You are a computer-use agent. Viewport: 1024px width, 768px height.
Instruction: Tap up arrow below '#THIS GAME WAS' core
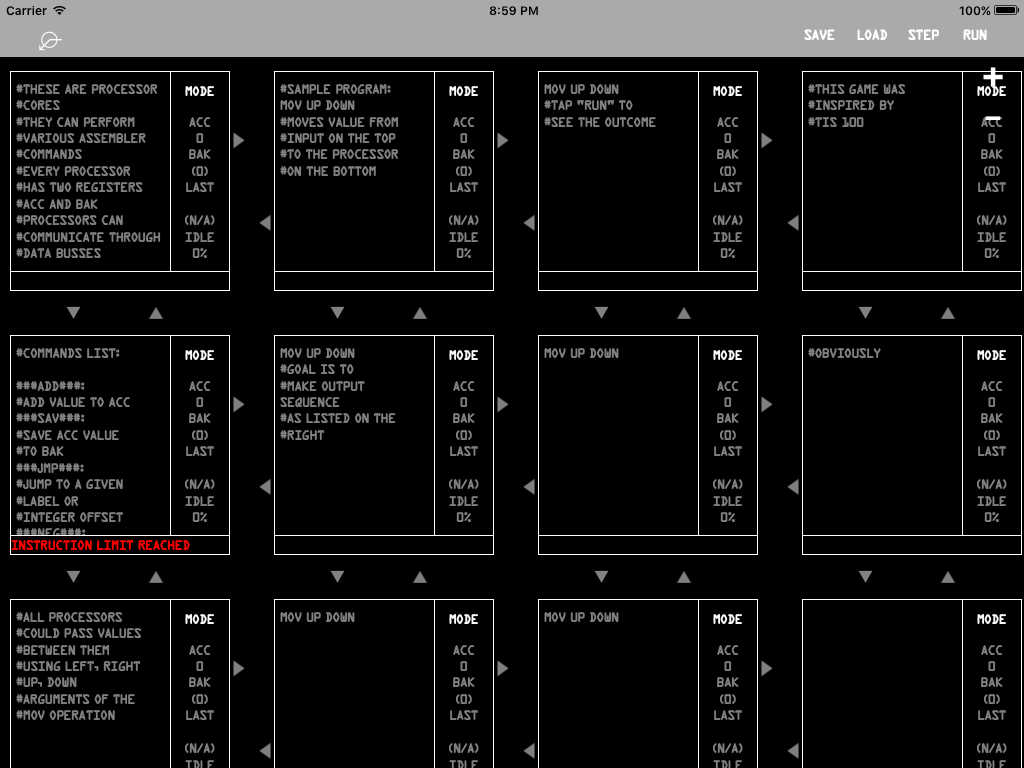947,313
